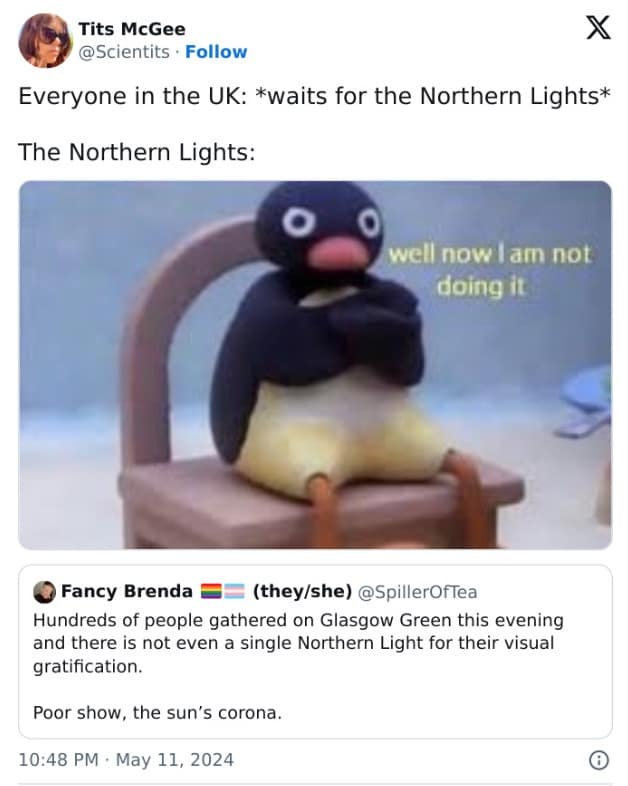Click the trans flag emoji
This screenshot has width=628, height=786.
click(234, 592)
